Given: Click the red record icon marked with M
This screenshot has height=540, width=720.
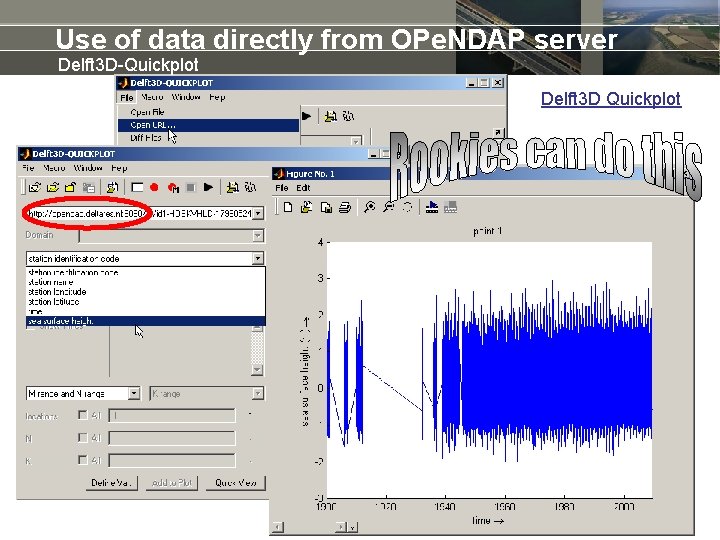Looking at the screenshot, I should pyautogui.click(x=173, y=187).
